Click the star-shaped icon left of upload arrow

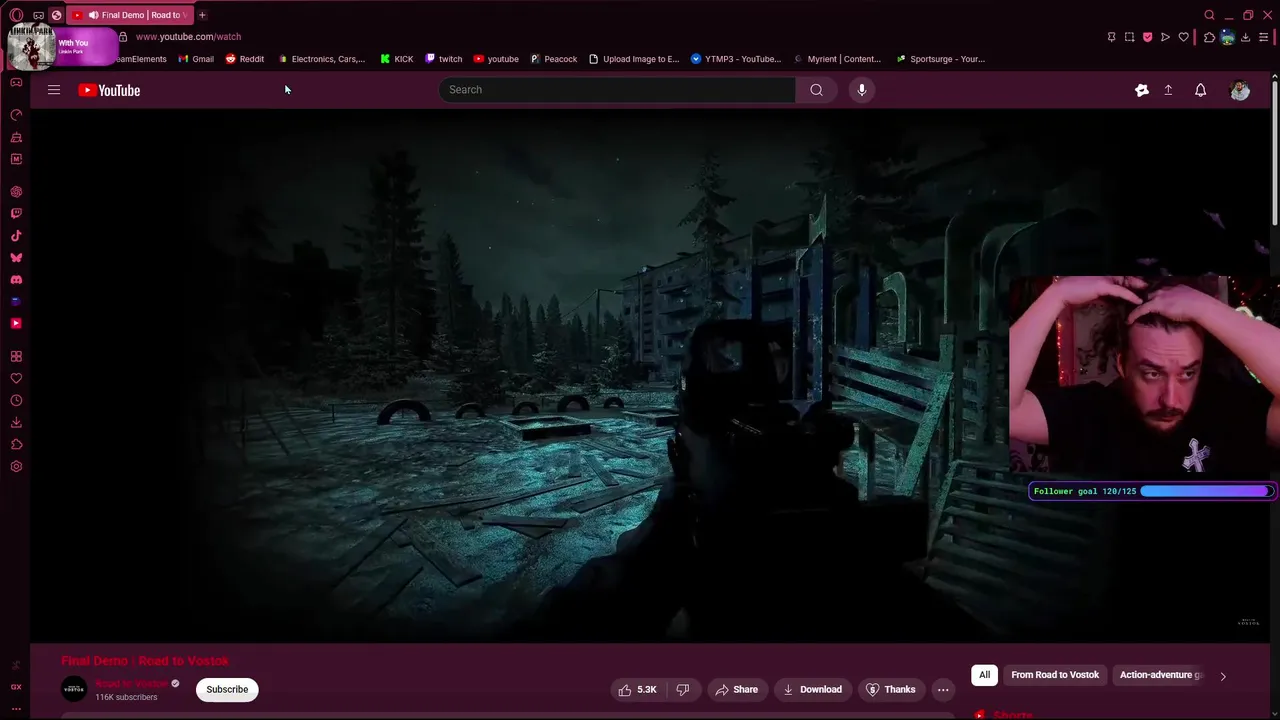tap(1142, 90)
